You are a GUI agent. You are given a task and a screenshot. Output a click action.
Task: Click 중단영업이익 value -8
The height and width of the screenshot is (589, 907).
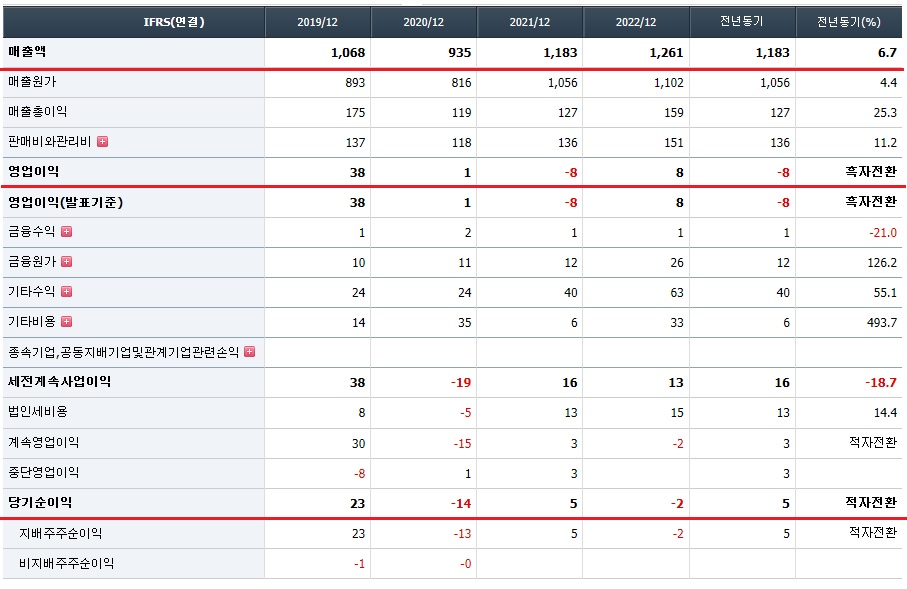pos(359,474)
